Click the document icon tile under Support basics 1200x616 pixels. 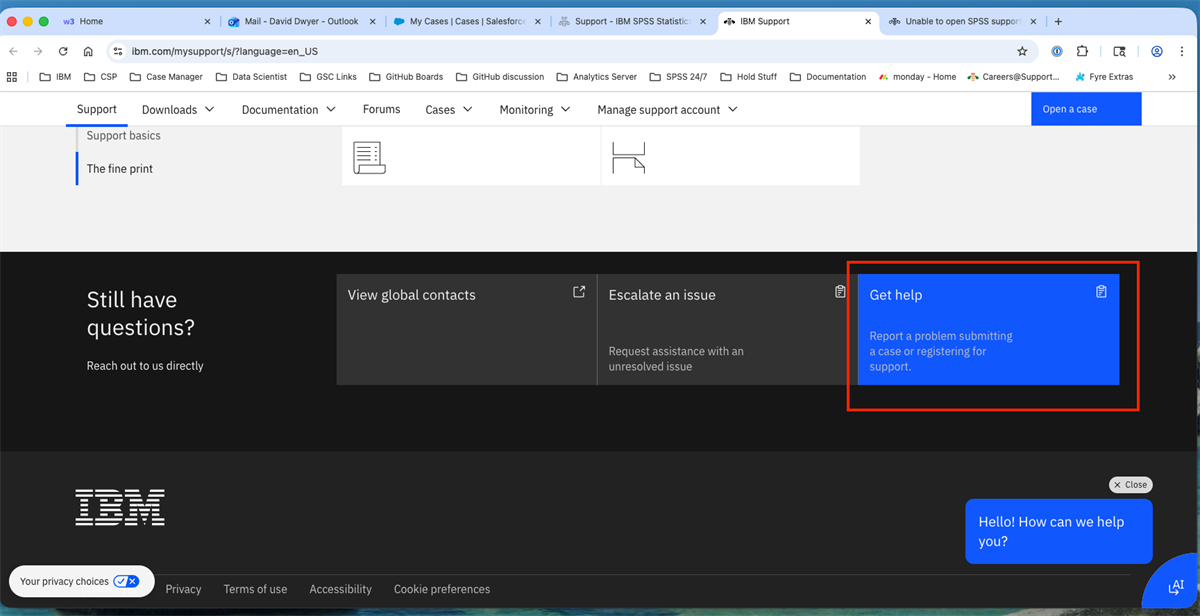click(369, 157)
